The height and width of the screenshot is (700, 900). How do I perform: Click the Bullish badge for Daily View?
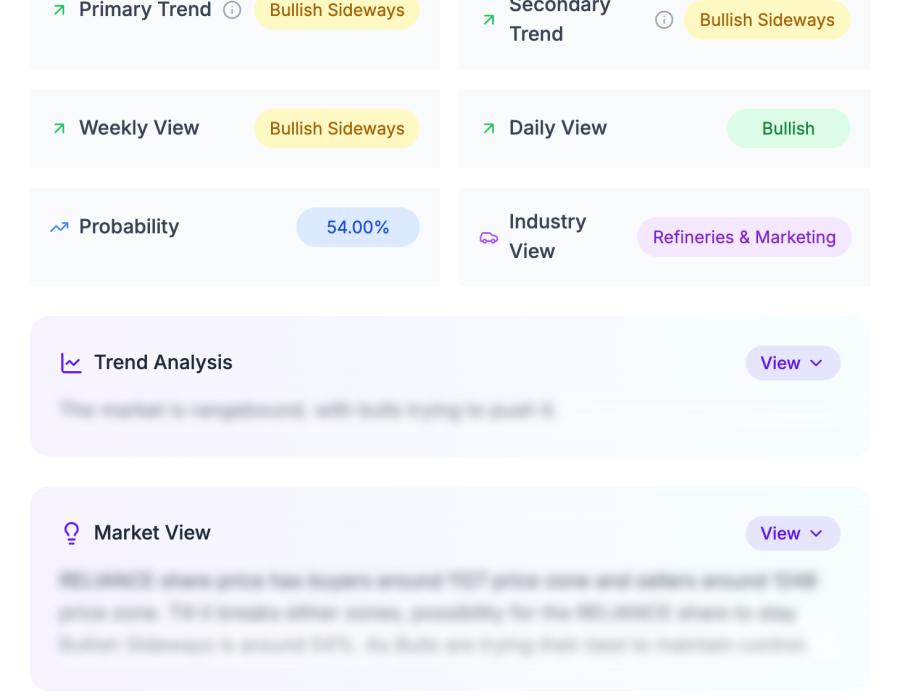coord(788,128)
